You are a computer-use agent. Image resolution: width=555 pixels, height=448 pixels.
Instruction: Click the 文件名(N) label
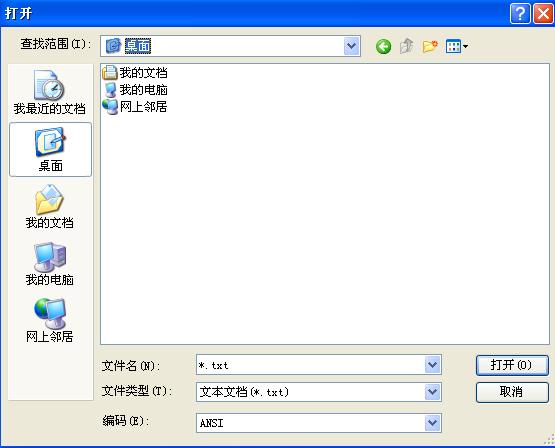(131, 366)
